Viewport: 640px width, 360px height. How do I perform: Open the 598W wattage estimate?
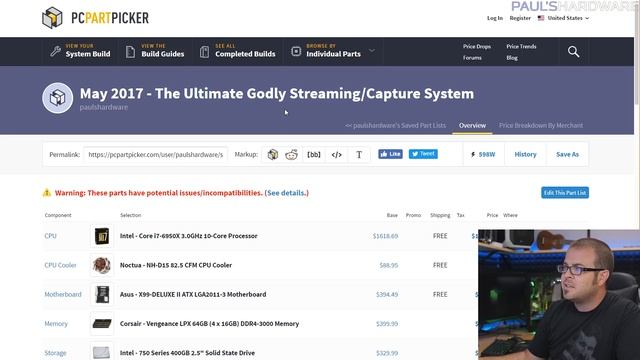pyautogui.click(x=483, y=154)
